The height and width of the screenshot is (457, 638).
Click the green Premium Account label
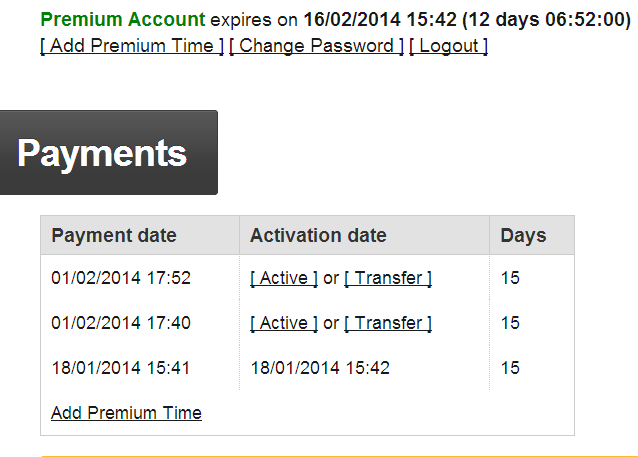click(122, 19)
